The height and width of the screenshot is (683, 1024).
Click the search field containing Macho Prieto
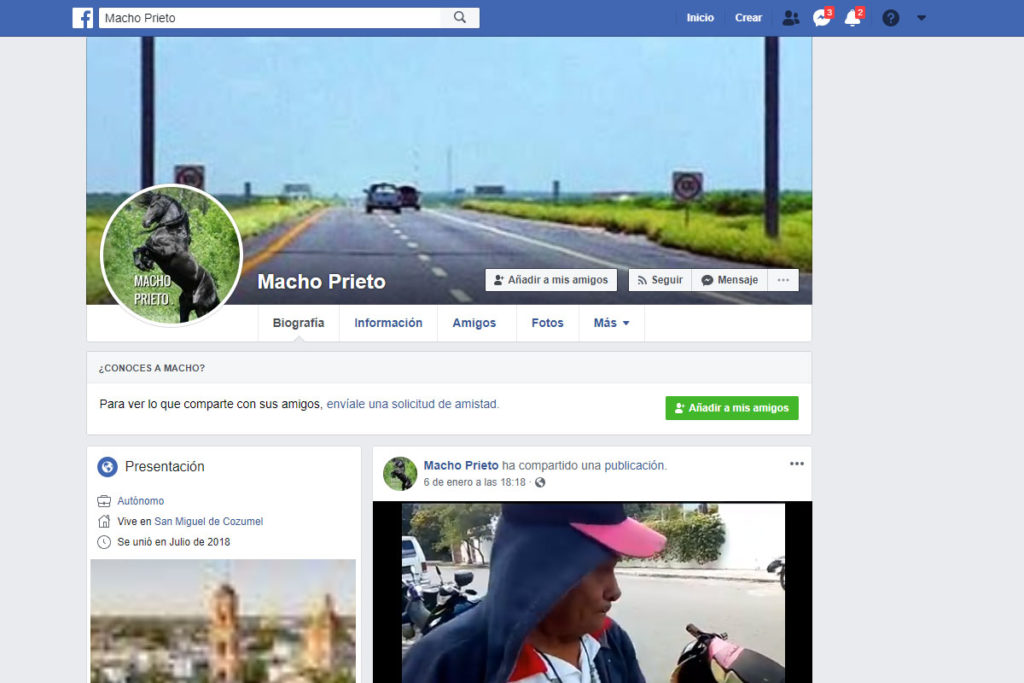[270, 18]
